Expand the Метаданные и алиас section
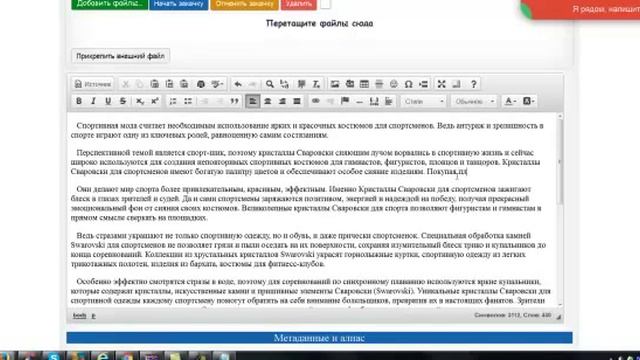This screenshot has width=640, height=360. (x=320, y=338)
